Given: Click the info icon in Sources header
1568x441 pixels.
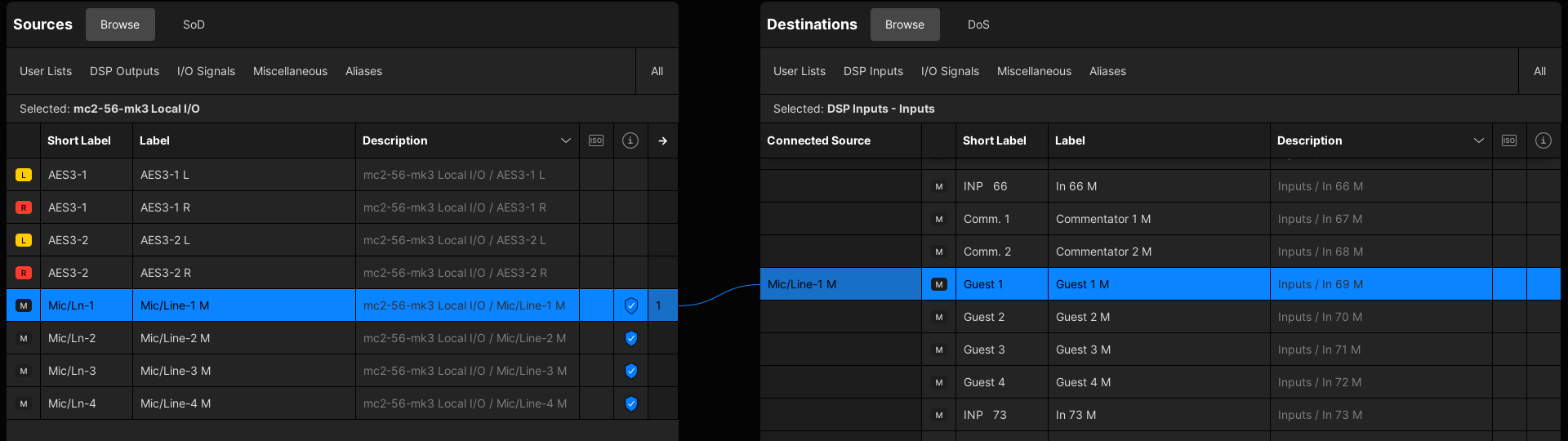Looking at the screenshot, I should click(x=630, y=140).
